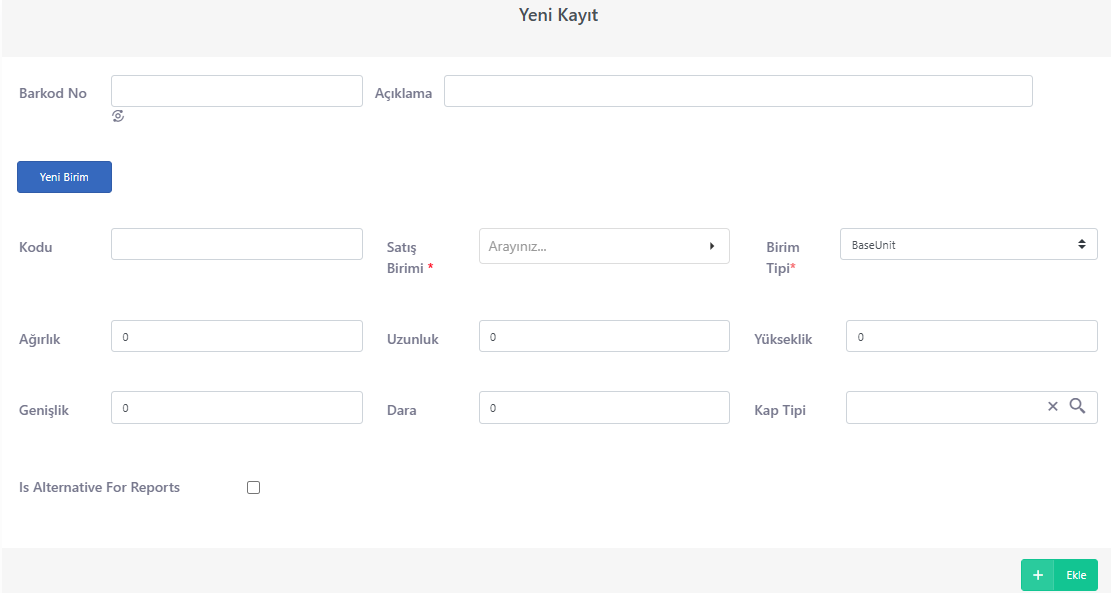Select the Genişlik value field

[x=237, y=407]
